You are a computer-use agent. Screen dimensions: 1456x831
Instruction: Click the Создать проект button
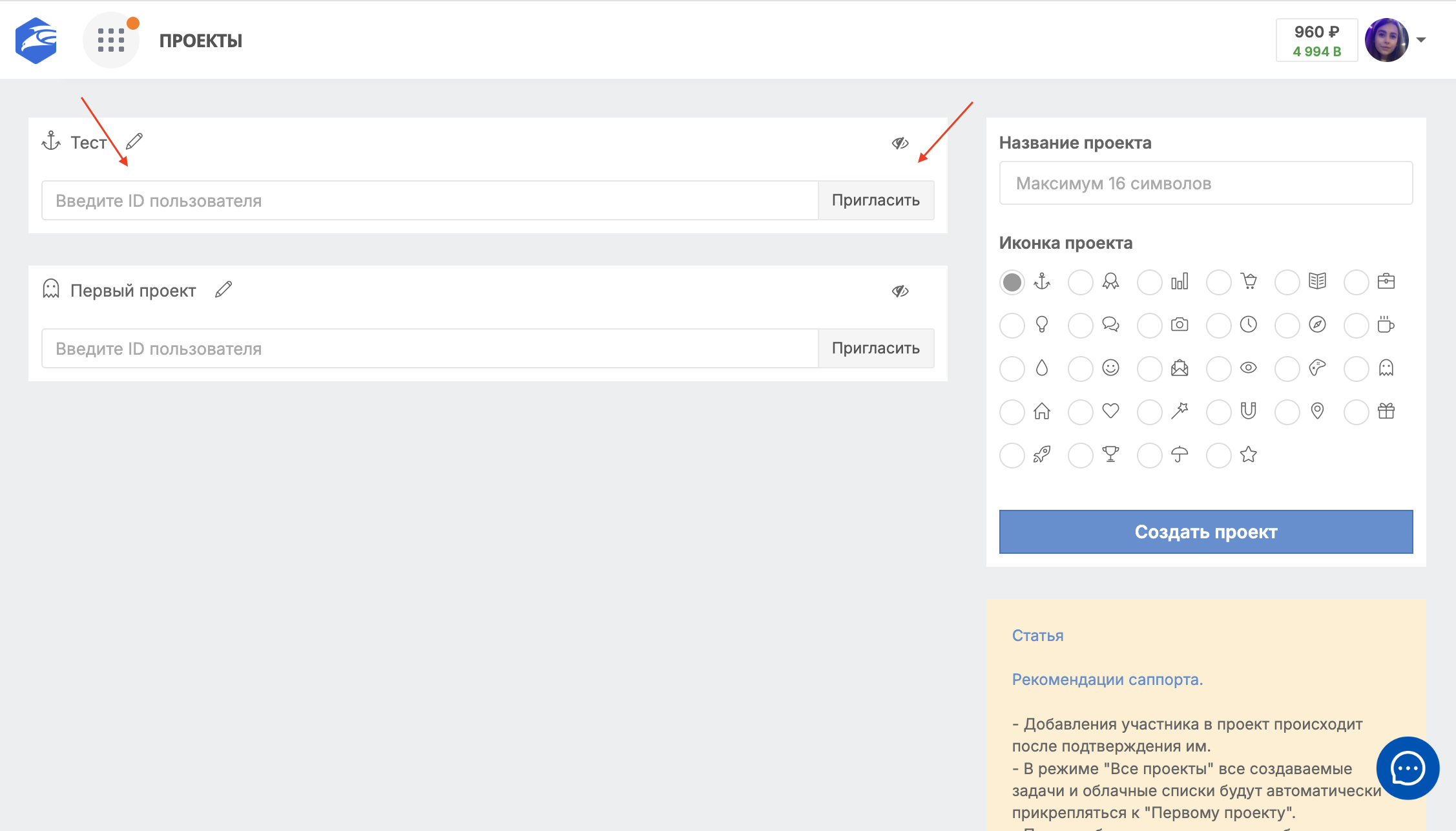(x=1206, y=532)
